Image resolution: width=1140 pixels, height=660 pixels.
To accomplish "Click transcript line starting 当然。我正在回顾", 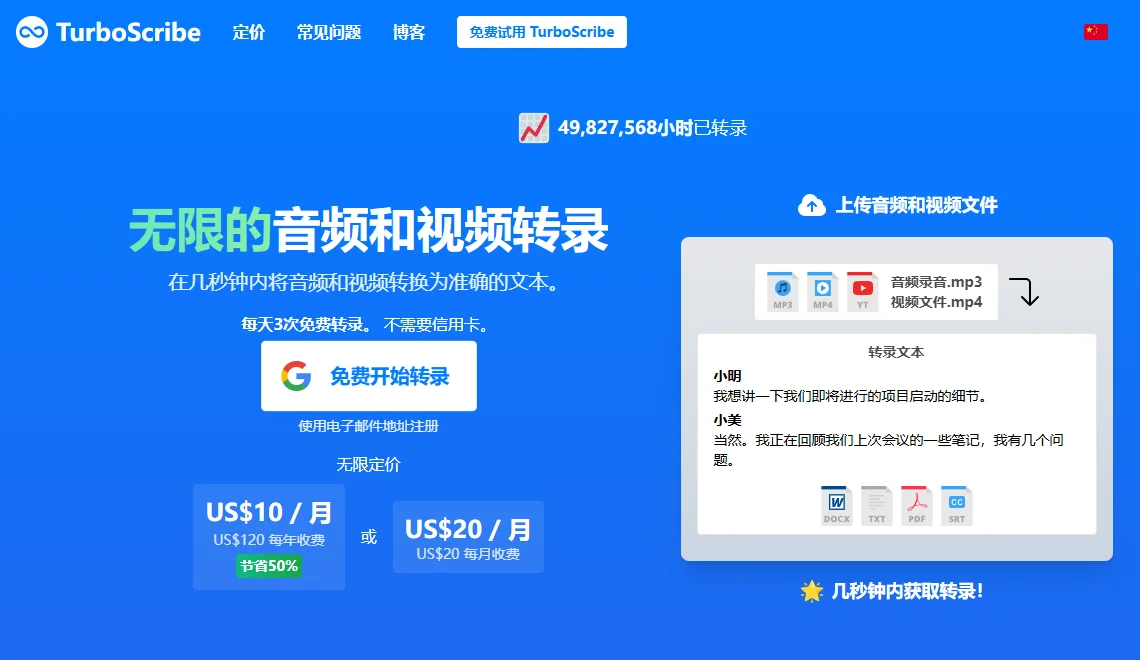I will tap(888, 449).
